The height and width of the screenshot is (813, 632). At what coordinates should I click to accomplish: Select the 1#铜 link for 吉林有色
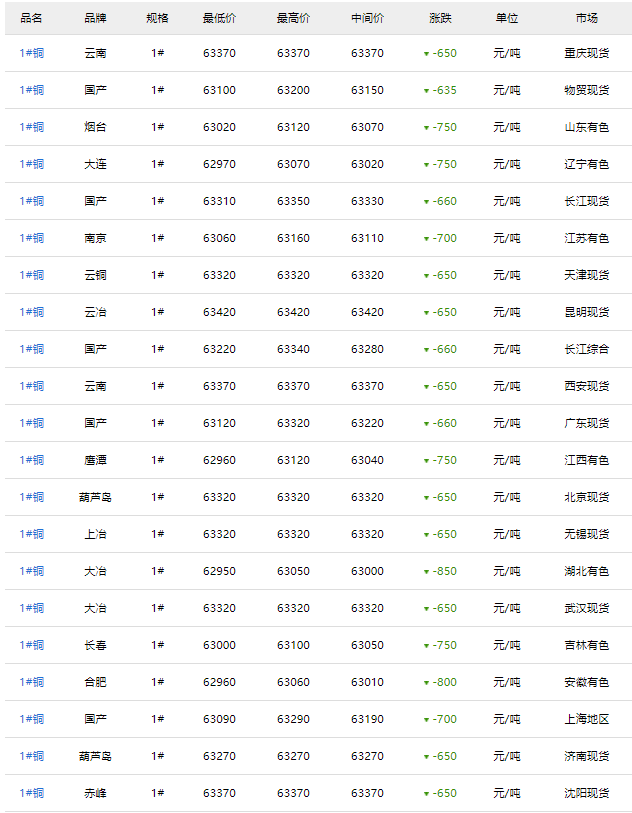coord(31,645)
